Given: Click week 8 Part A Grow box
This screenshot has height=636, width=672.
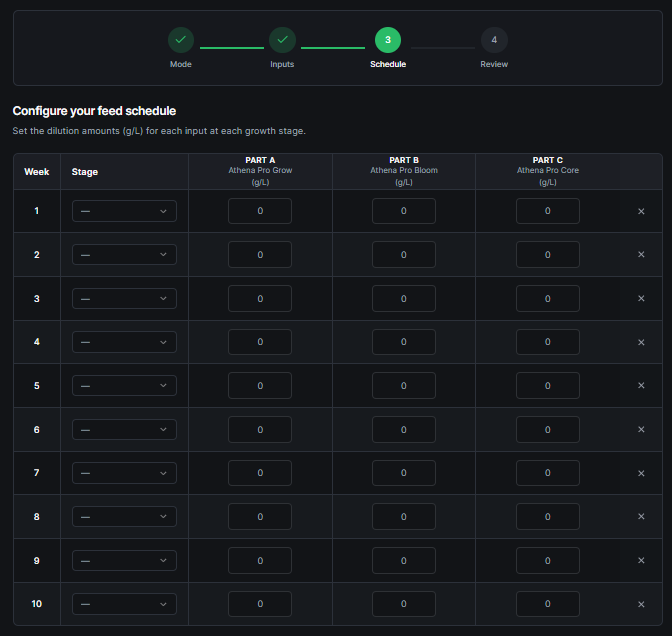Looking at the screenshot, I should click(260, 516).
